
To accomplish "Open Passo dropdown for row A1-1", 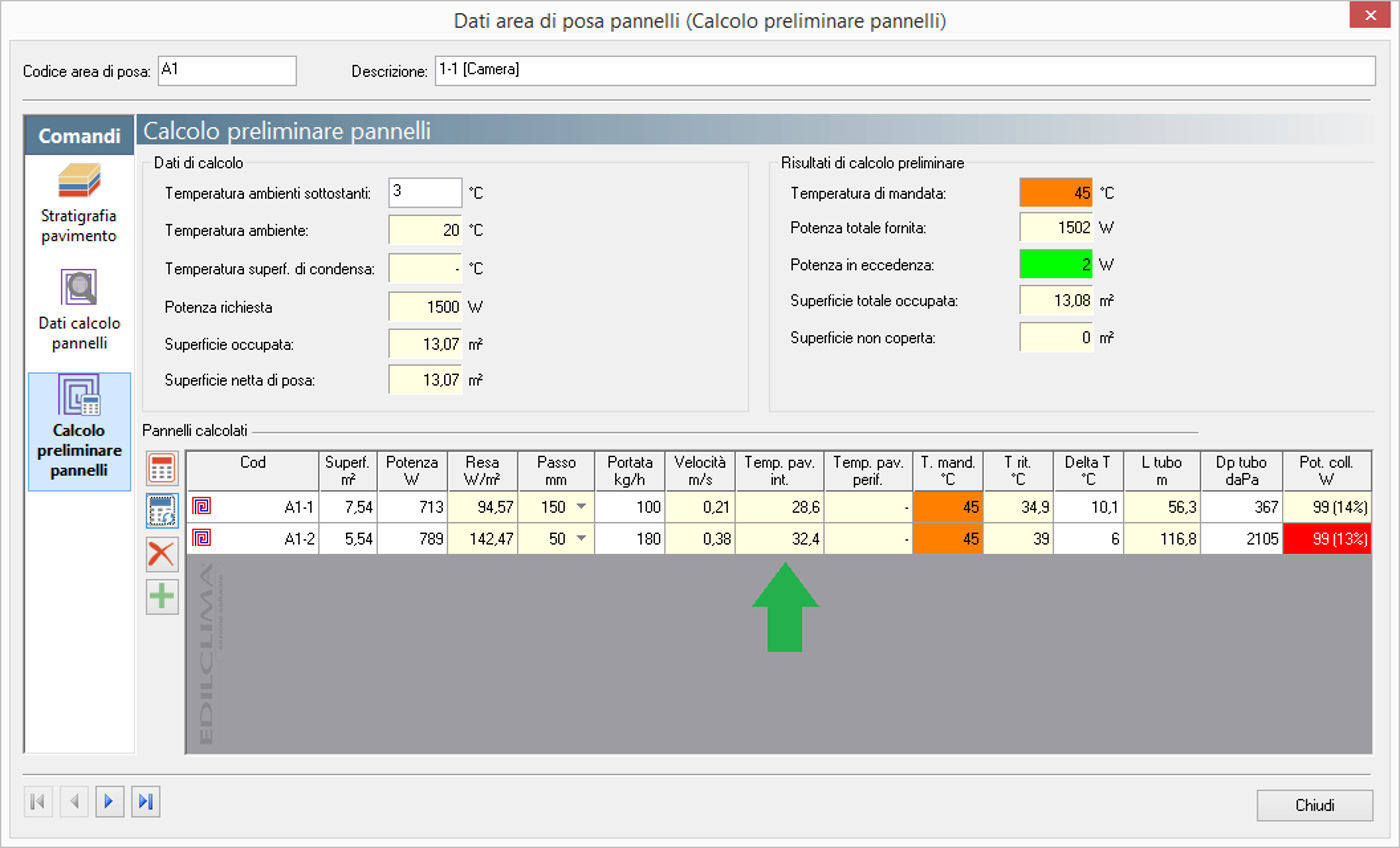I will (x=582, y=508).
